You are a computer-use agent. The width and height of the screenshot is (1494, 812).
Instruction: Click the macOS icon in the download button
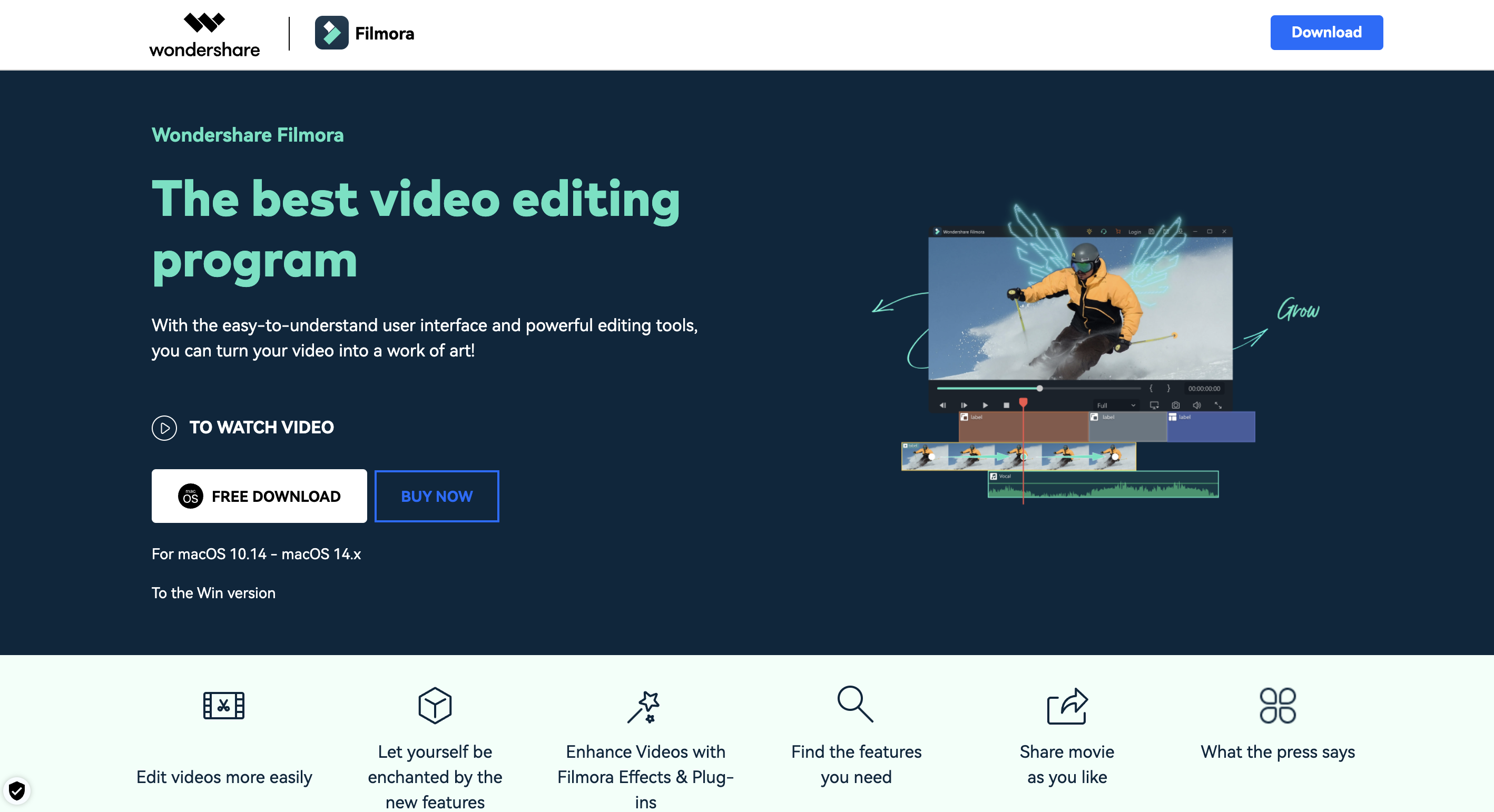pos(190,496)
